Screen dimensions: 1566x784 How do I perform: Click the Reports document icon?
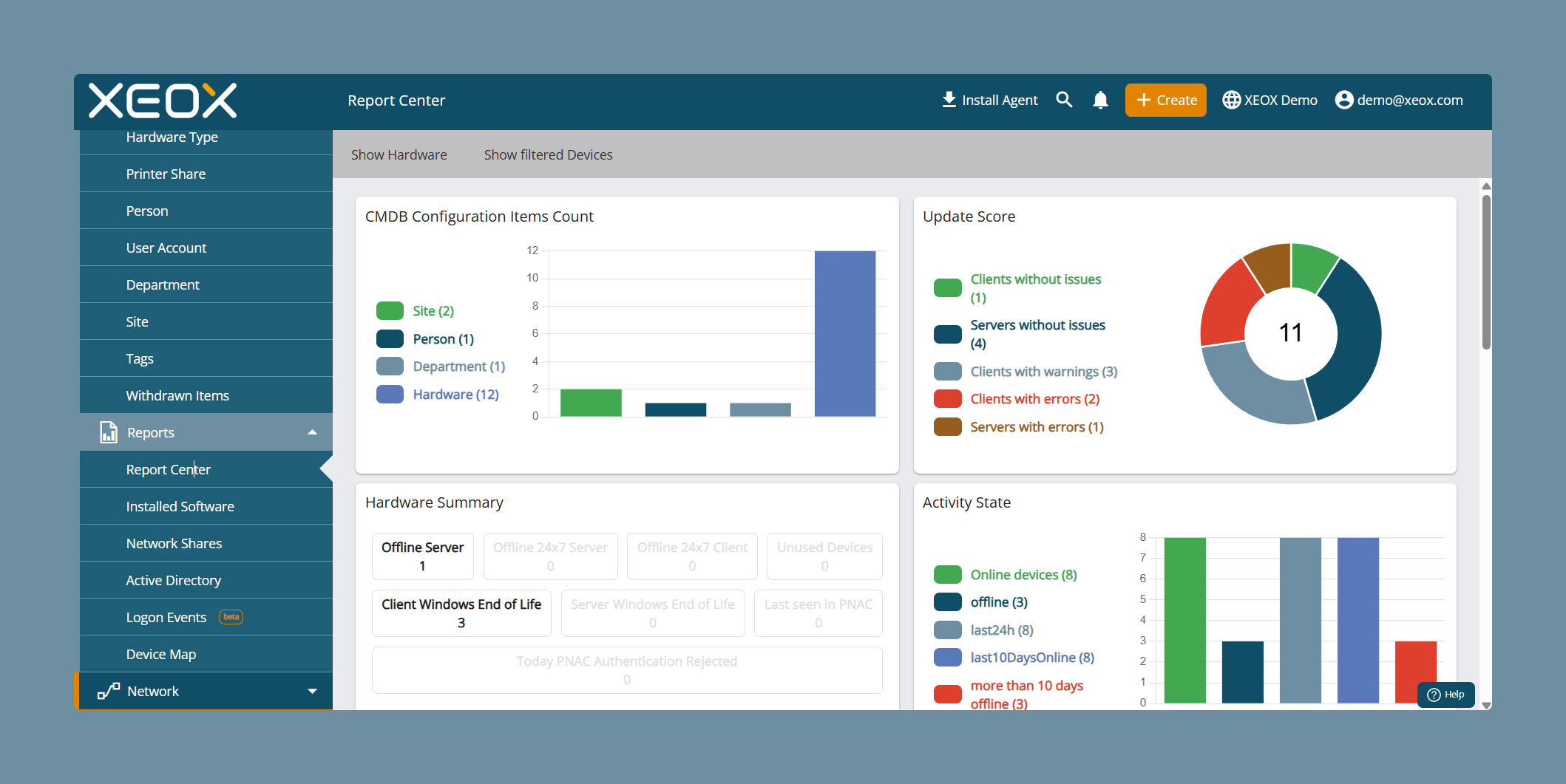[x=109, y=432]
